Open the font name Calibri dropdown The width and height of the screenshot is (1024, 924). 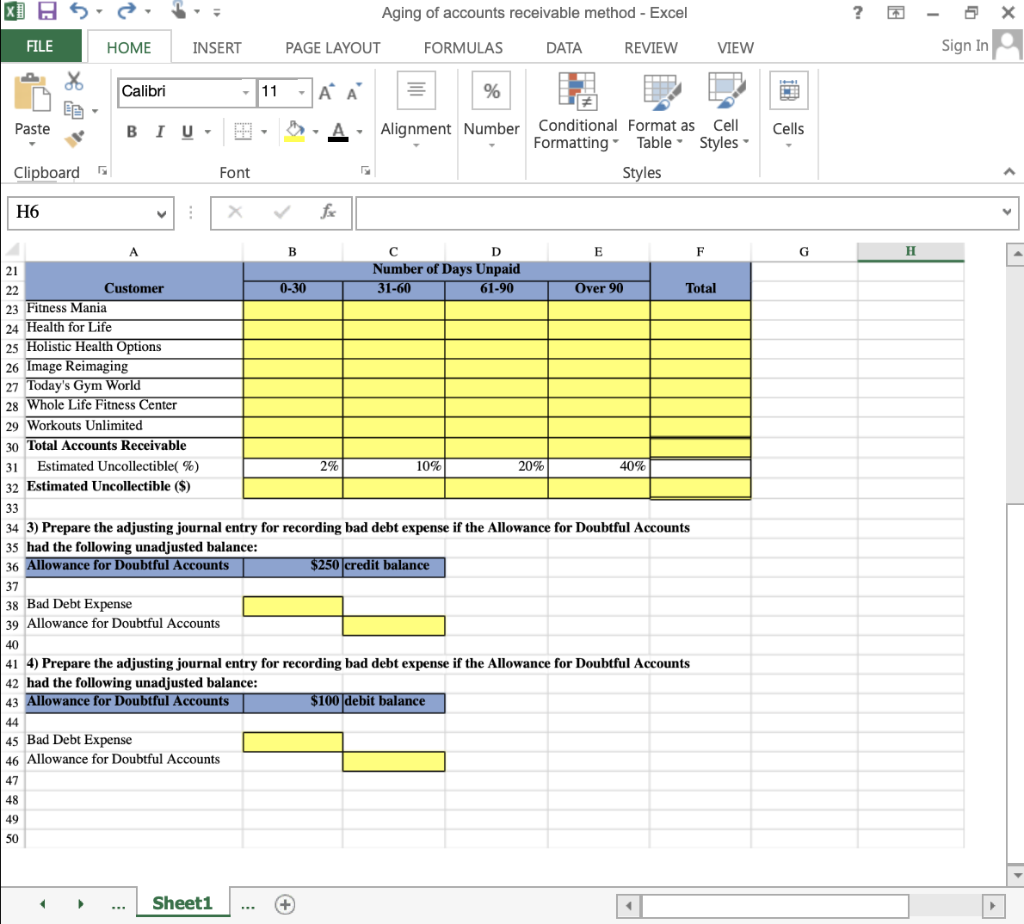pos(246,92)
